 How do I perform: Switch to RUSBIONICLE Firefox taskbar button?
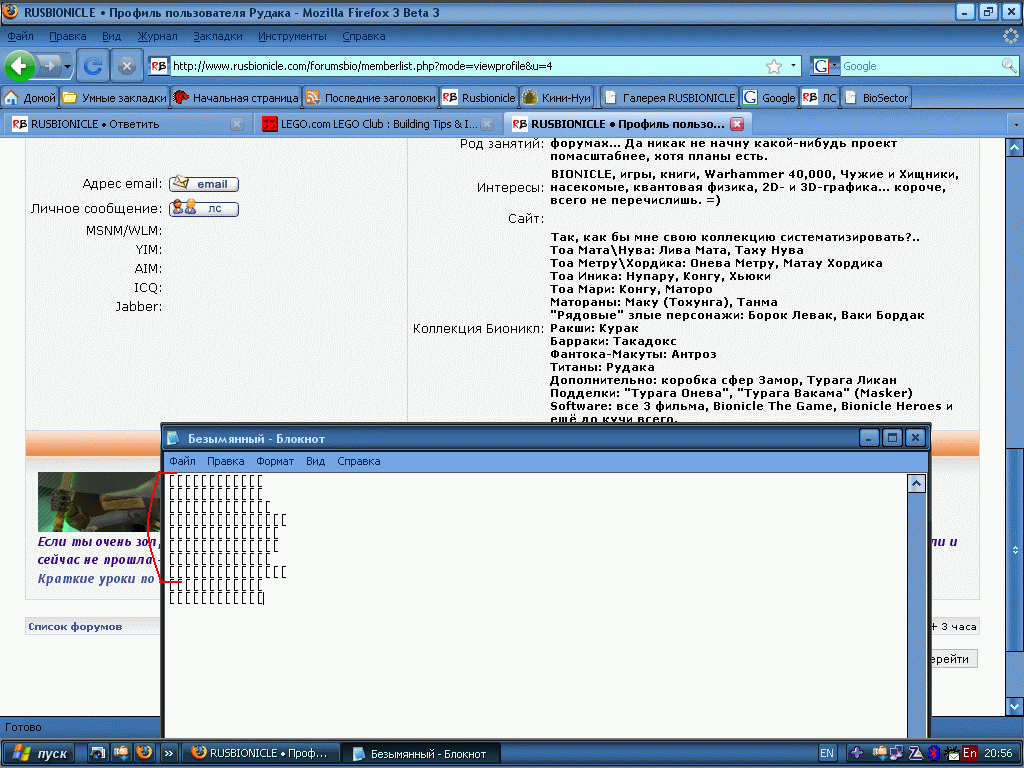[x=261, y=753]
